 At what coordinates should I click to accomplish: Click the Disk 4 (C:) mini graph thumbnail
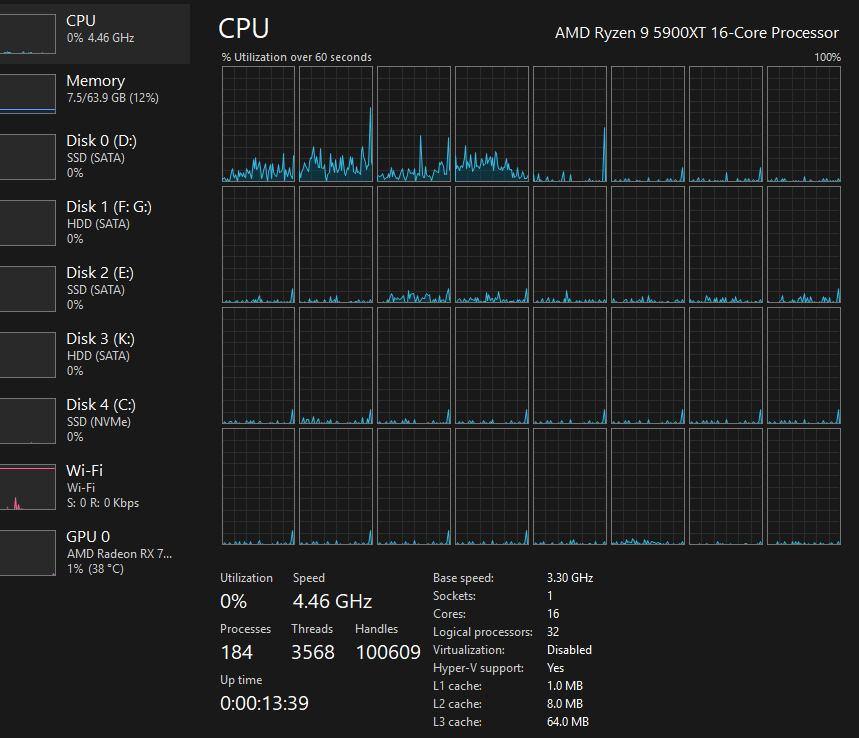point(27,421)
